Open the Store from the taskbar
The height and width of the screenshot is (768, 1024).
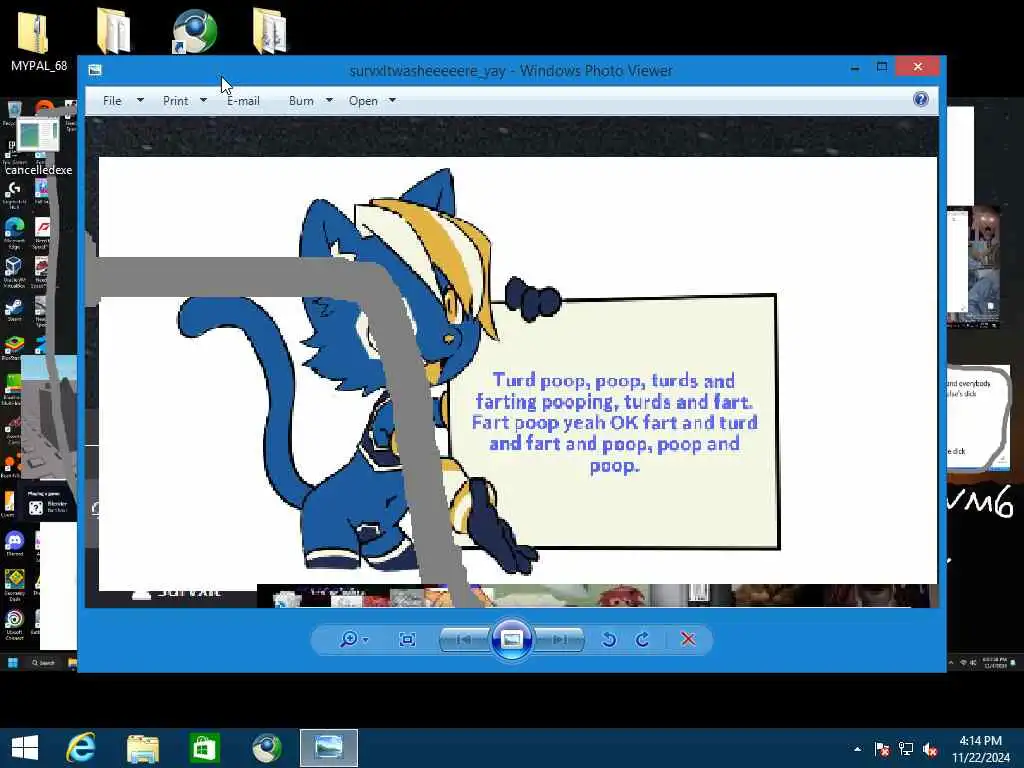204,748
